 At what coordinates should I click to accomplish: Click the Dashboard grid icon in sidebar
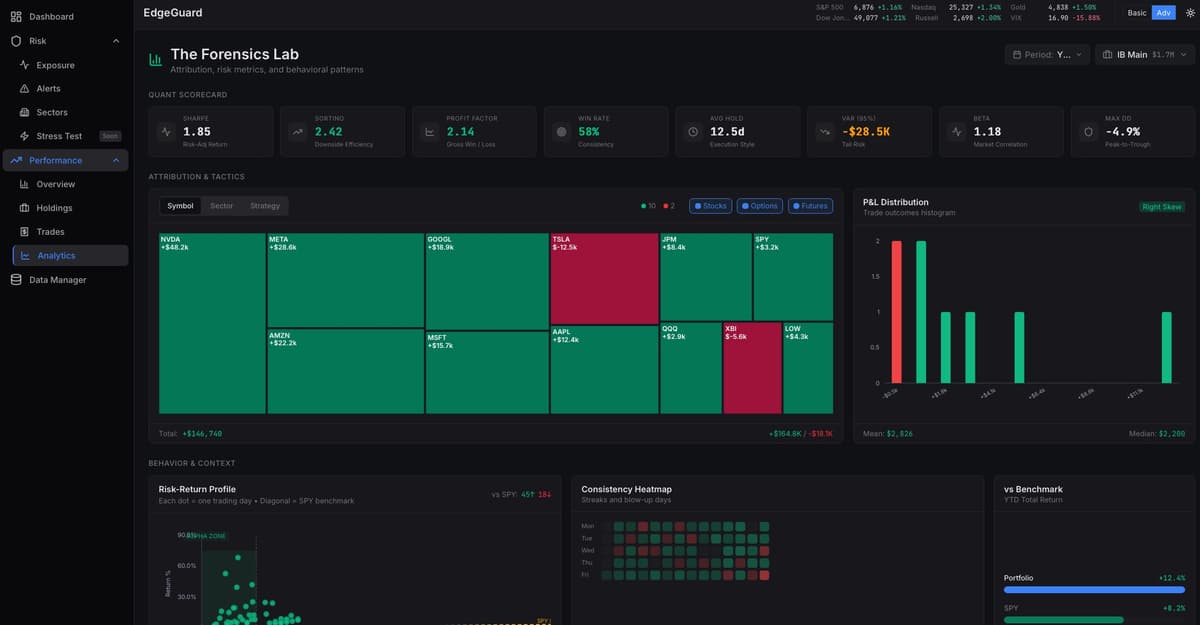point(16,17)
